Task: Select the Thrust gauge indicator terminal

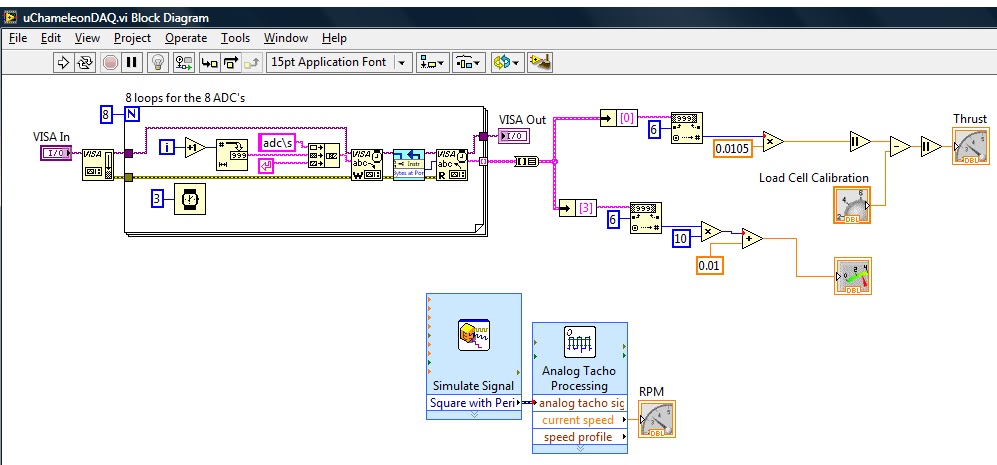Action: (x=971, y=146)
